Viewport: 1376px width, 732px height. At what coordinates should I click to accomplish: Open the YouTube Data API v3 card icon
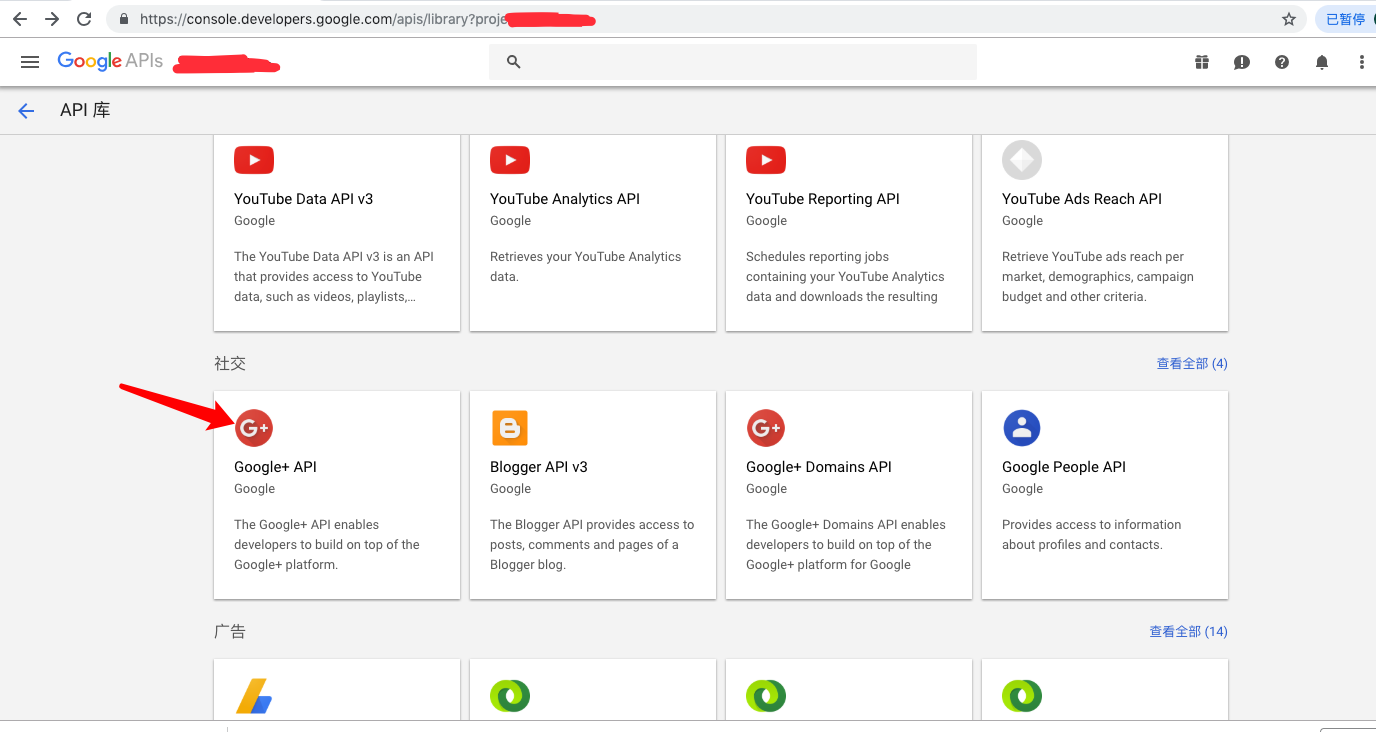[253, 159]
